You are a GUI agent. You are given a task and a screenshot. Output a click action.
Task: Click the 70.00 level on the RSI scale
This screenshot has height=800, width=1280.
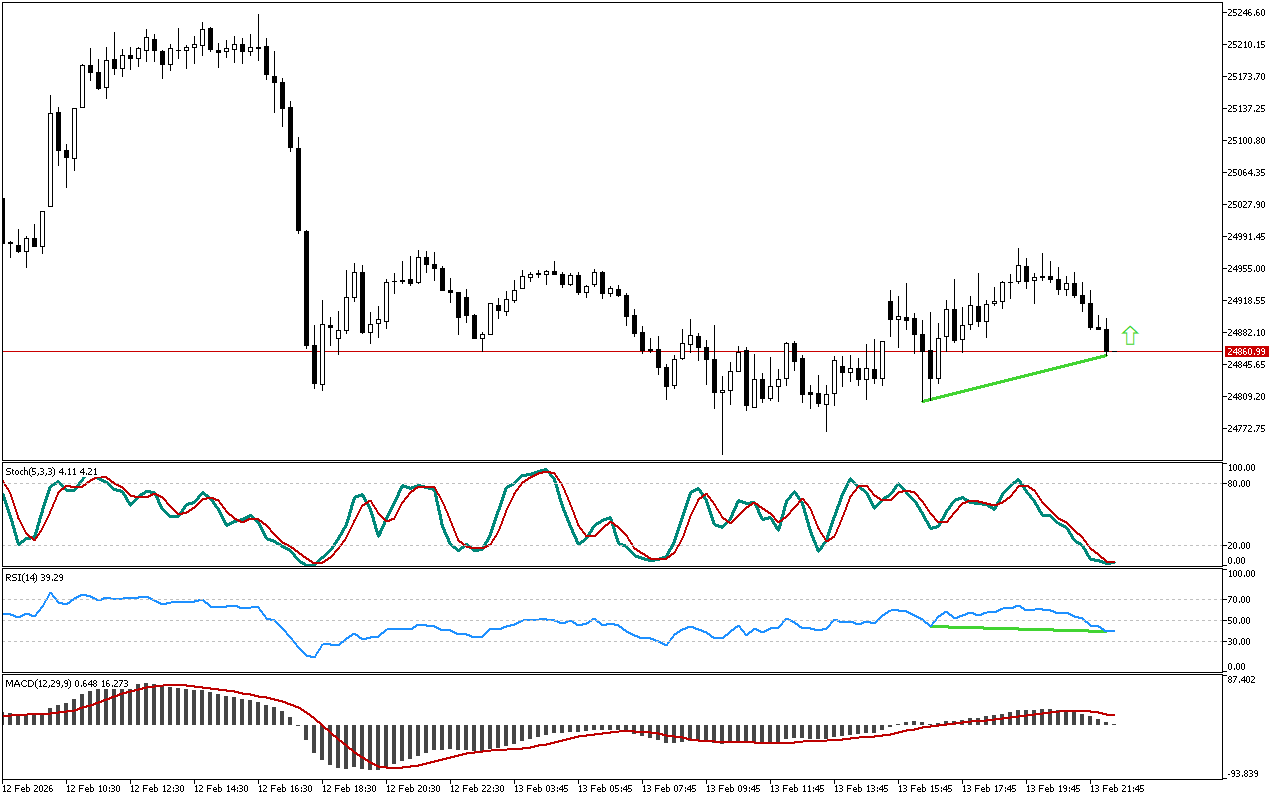[x=1240, y=600]
